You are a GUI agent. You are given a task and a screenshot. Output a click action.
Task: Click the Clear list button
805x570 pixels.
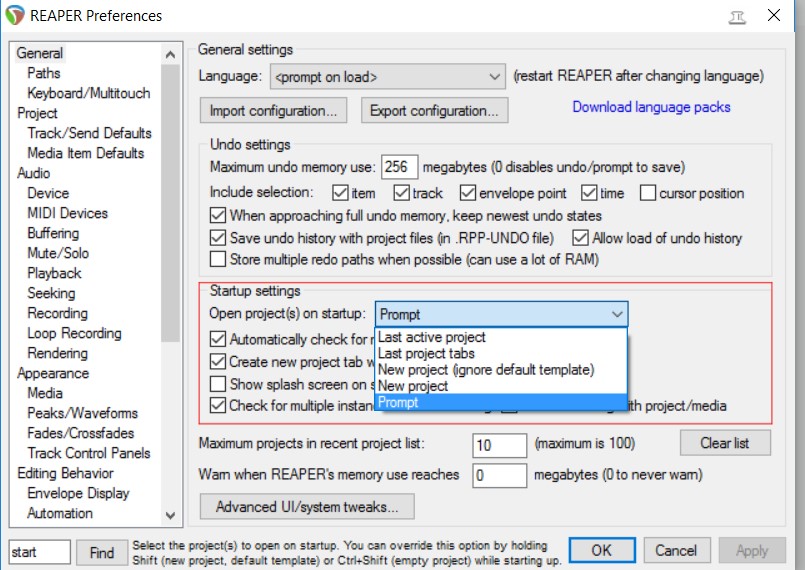(x=725, y=443)
